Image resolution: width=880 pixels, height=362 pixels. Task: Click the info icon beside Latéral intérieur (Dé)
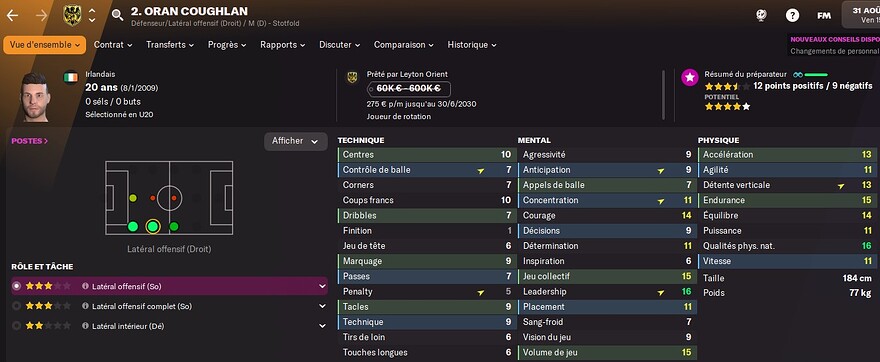85,326
